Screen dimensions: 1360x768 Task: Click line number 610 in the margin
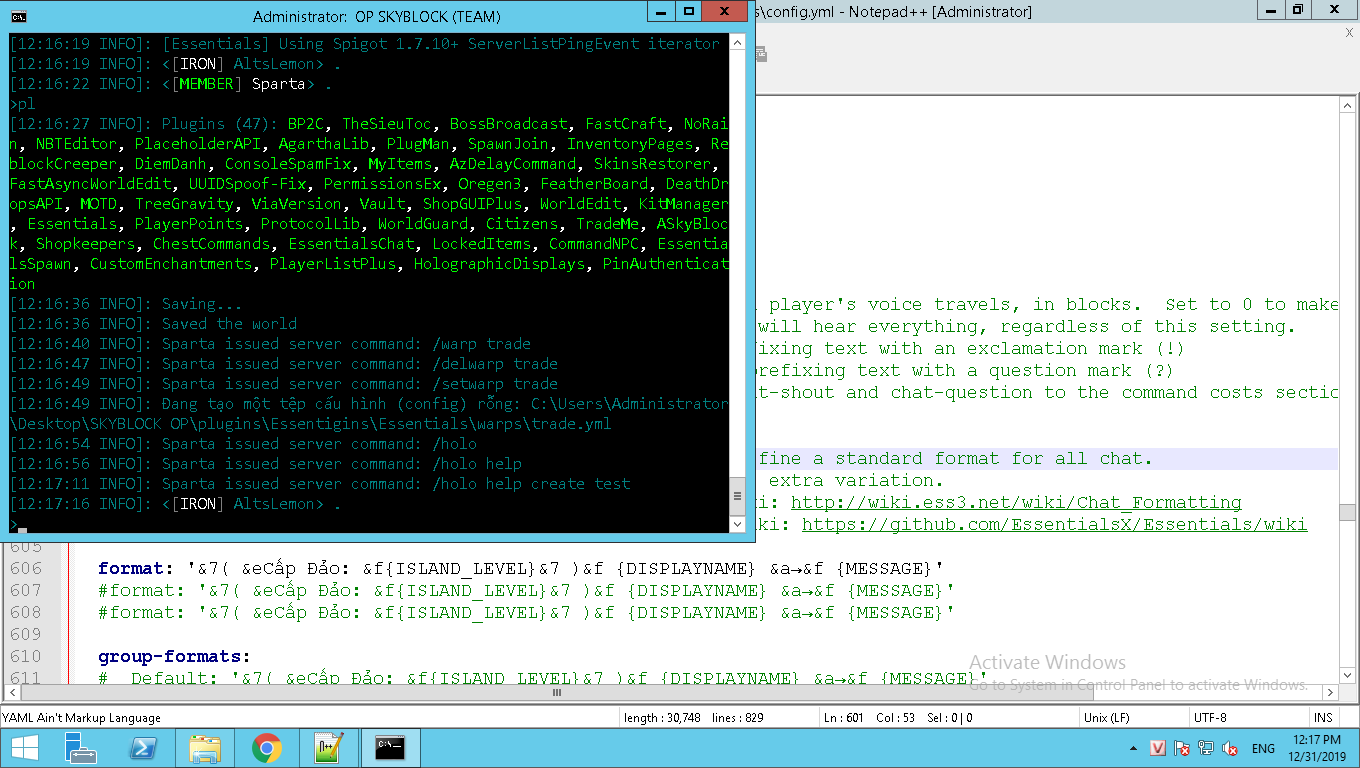click(x=25, y=657)
